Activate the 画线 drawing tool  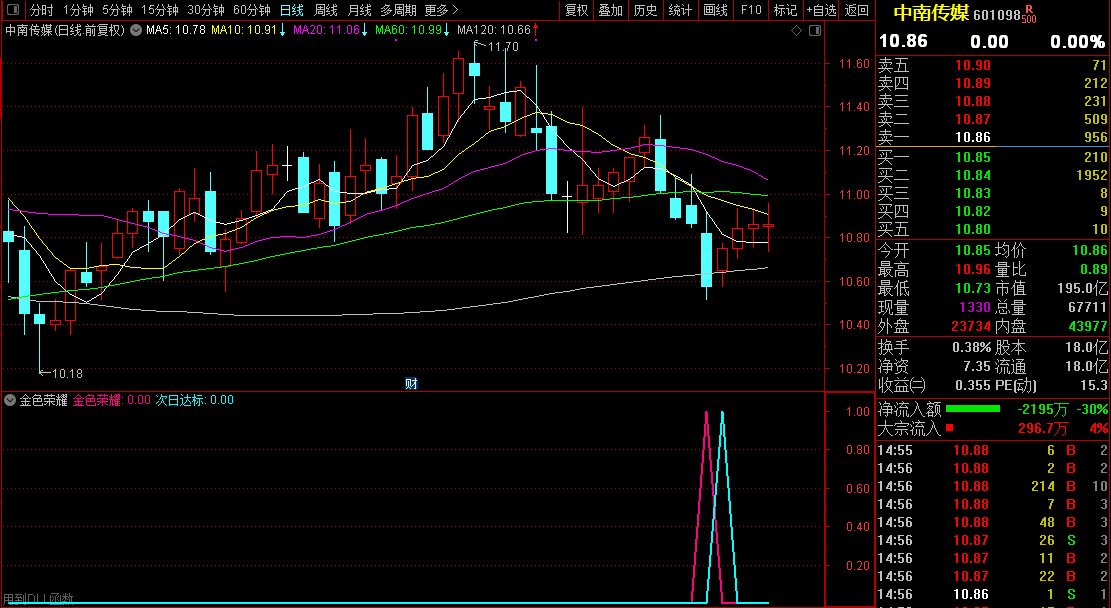click(715, 10)
